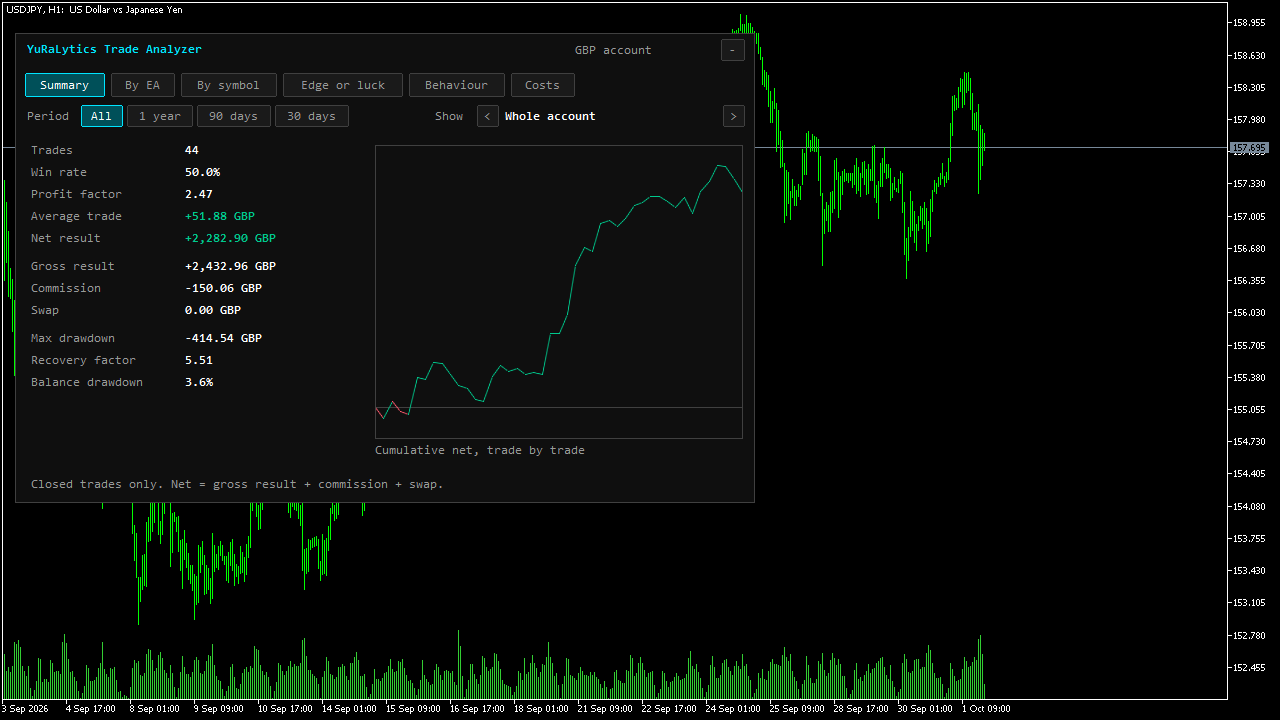This screenshot has height=720, width=1280.
Task: Select the 1 year period filter
Action: coord(160,116)
